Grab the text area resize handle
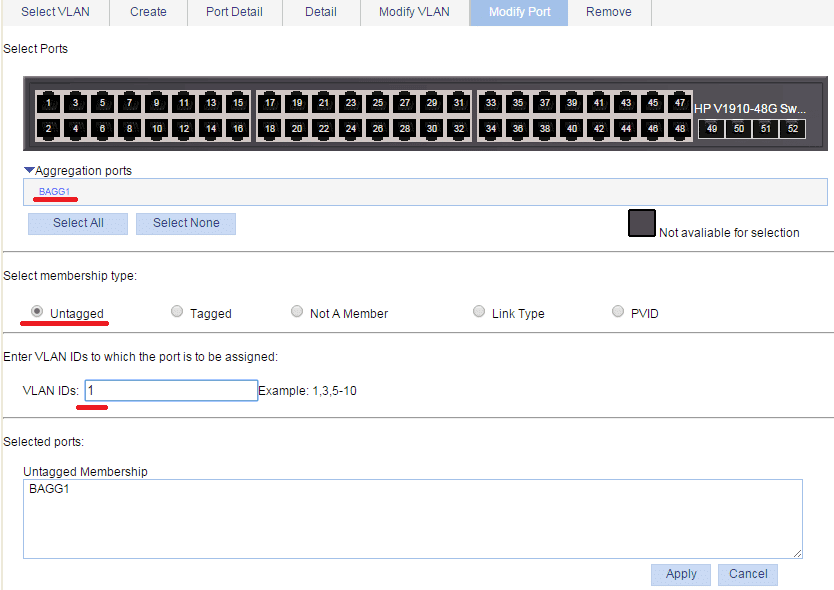The height and width of the screenshot is (590, 834). coord(797,553)
